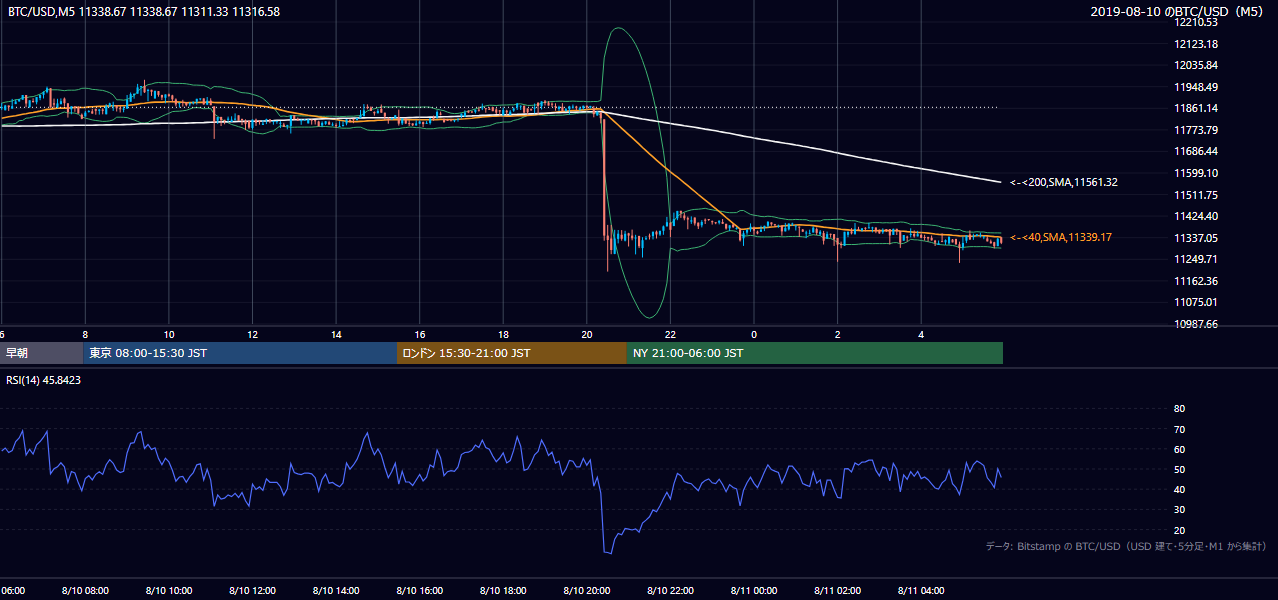
Task: Click date label 8/10 20:00
Action: [x=587, y=591]
